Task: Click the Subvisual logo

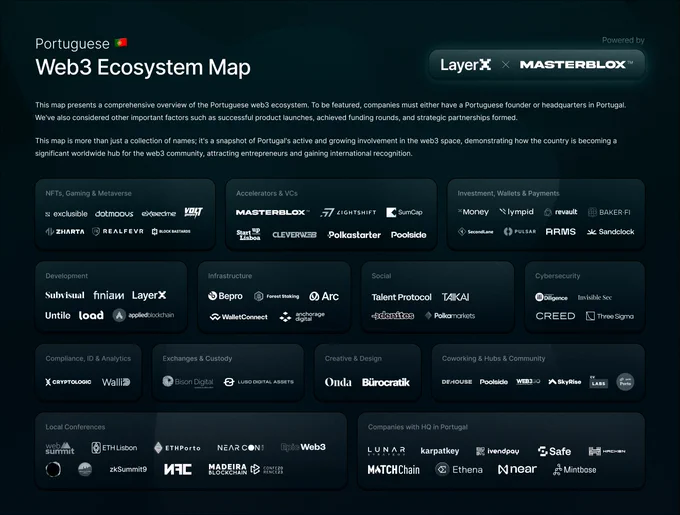Action: (x=65, y=295)
